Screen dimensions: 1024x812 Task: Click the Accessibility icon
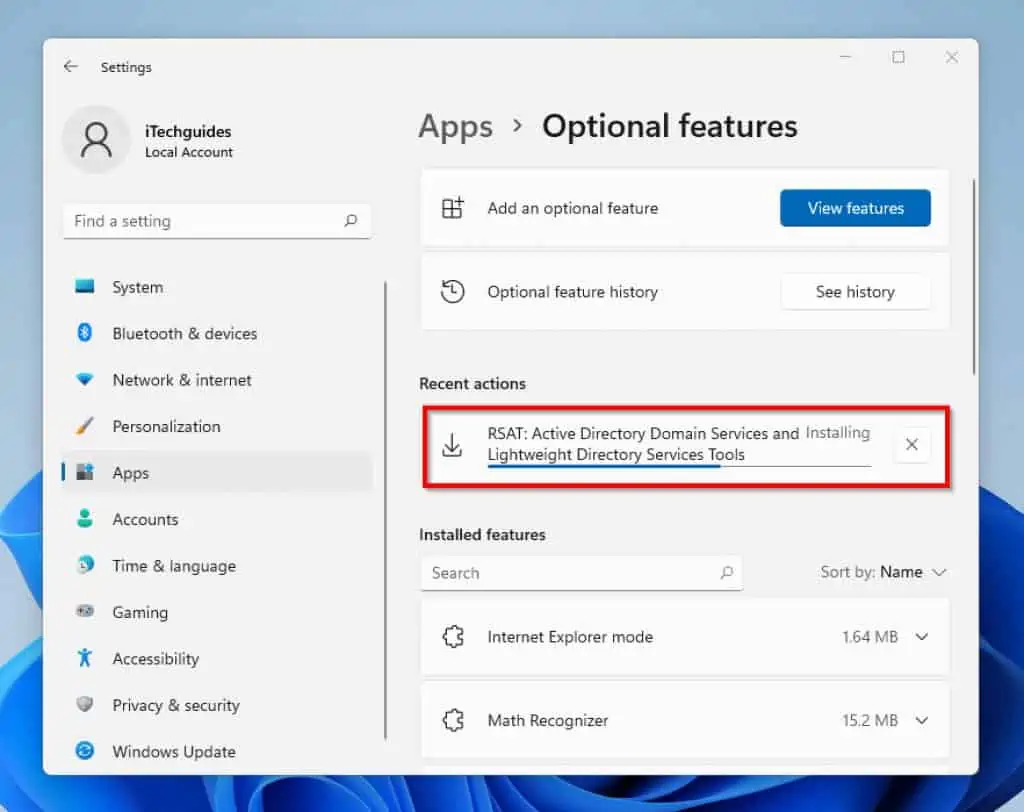84,658
